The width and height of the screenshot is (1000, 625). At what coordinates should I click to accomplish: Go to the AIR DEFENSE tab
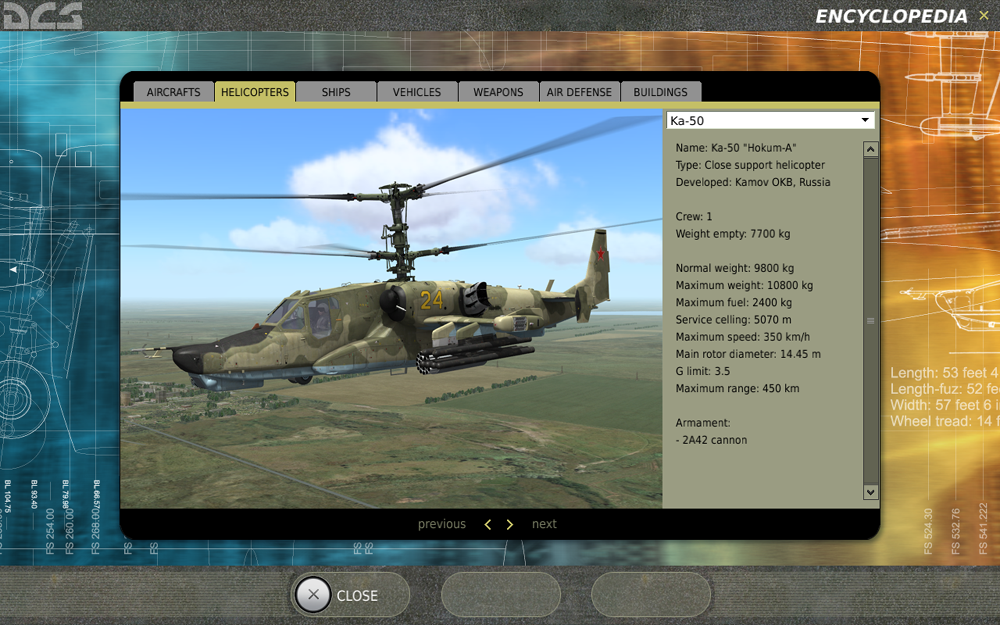579,92
